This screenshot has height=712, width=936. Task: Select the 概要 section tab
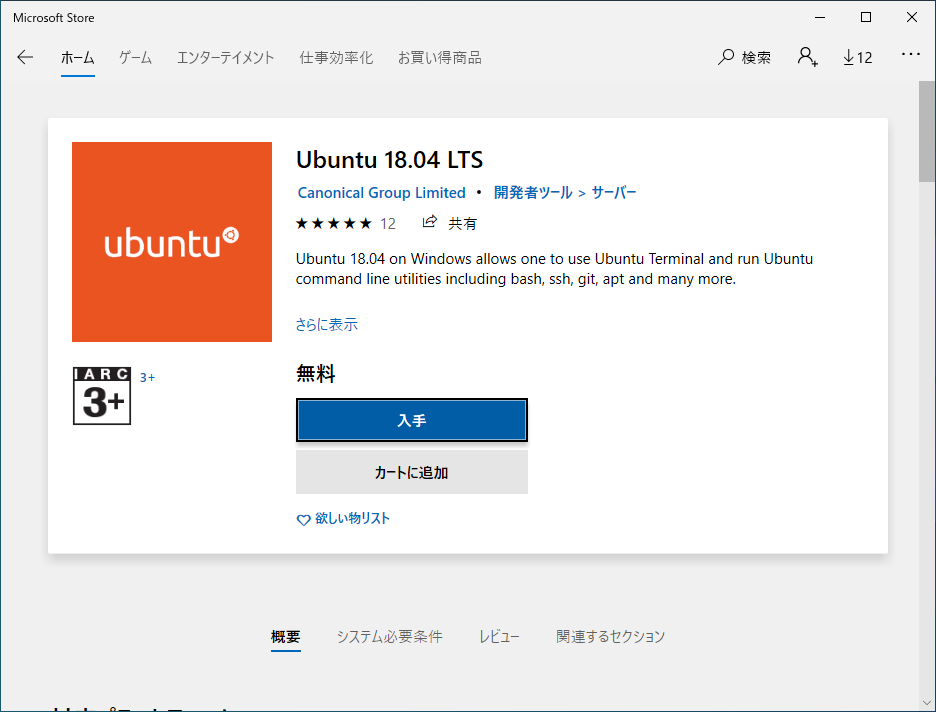pos(285,637)
